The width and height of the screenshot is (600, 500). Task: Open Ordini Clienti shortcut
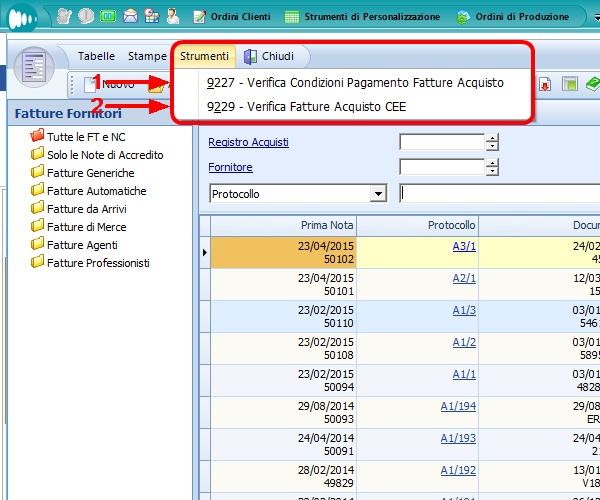[x=232, y=17]
